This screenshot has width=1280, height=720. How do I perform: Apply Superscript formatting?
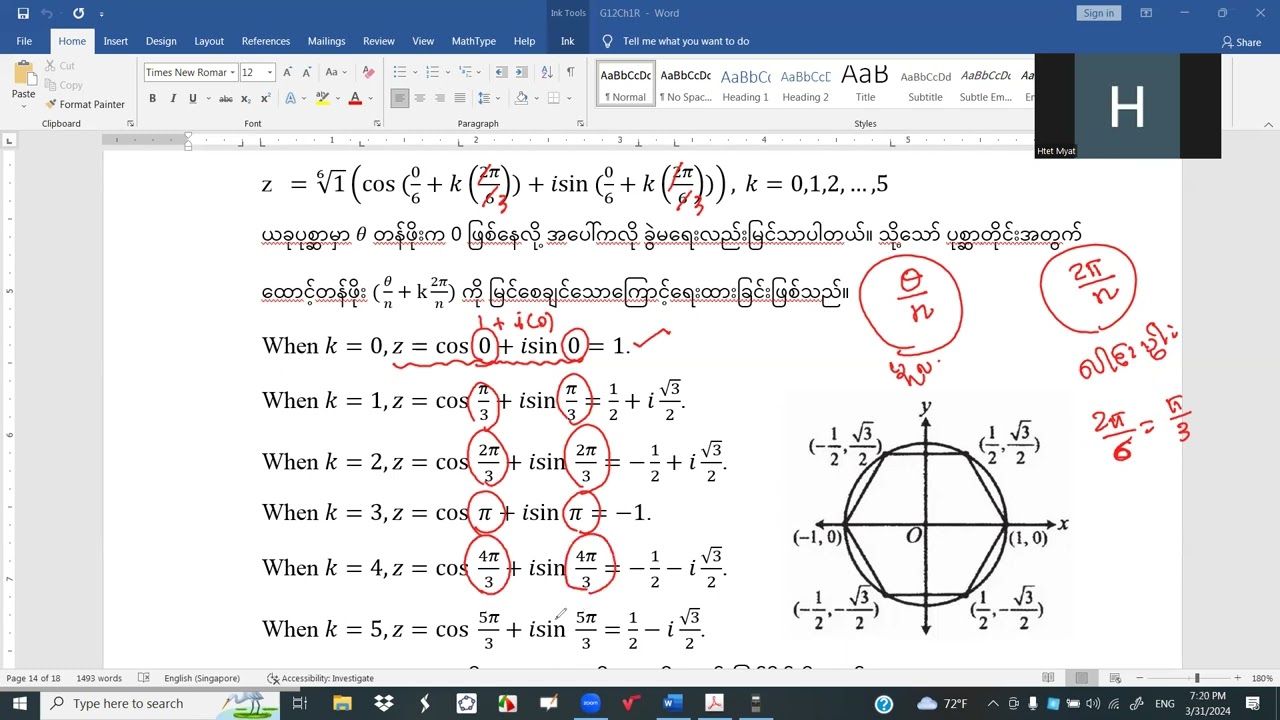[x=265, y=98]
